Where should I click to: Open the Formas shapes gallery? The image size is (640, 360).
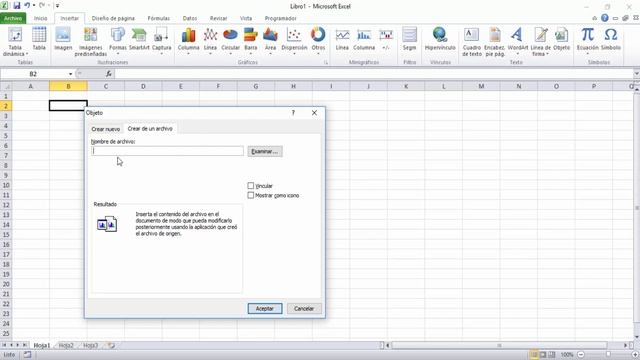(118, 42)
